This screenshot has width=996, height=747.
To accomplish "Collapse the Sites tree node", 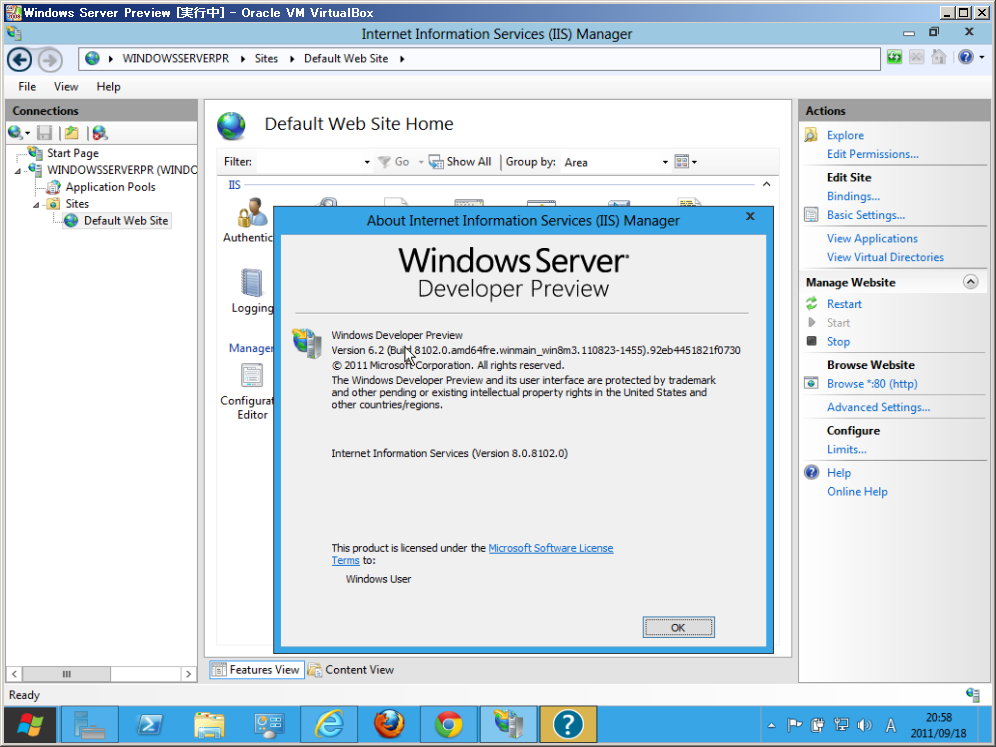I will click(37, 204).
